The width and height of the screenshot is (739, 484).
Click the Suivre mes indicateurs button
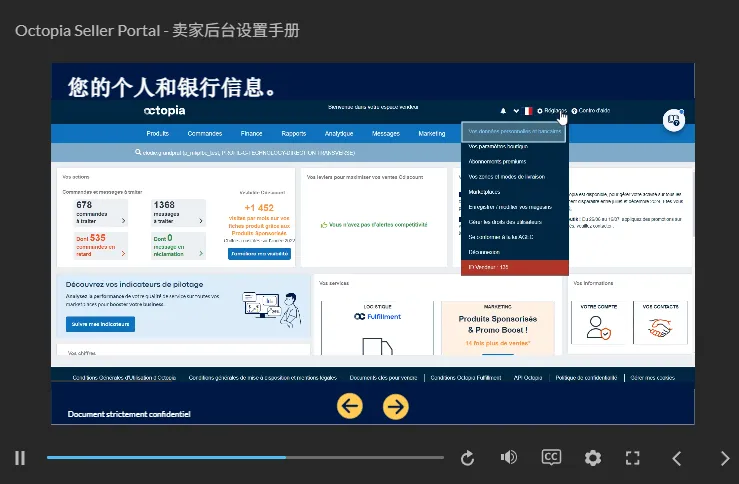click(100, 324)
